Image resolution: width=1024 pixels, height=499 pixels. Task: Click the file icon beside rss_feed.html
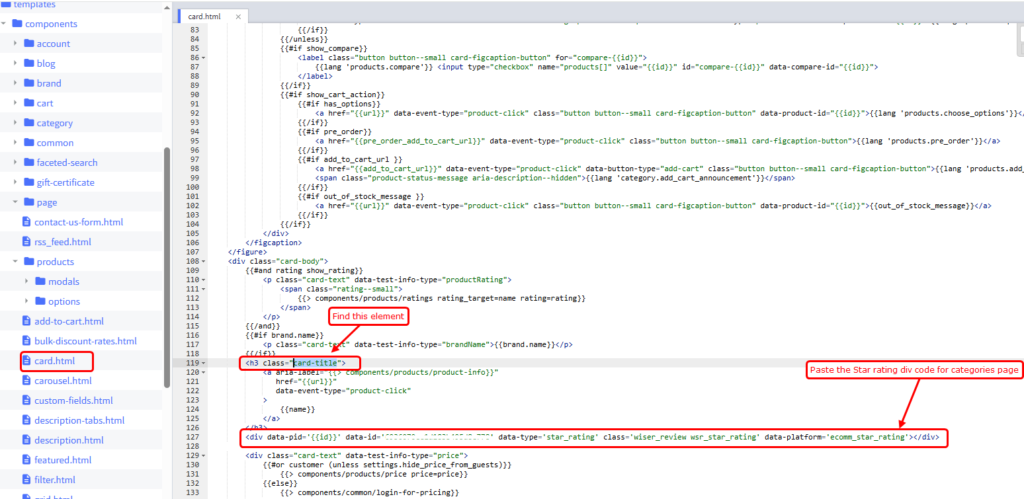[x=27, y=242]
